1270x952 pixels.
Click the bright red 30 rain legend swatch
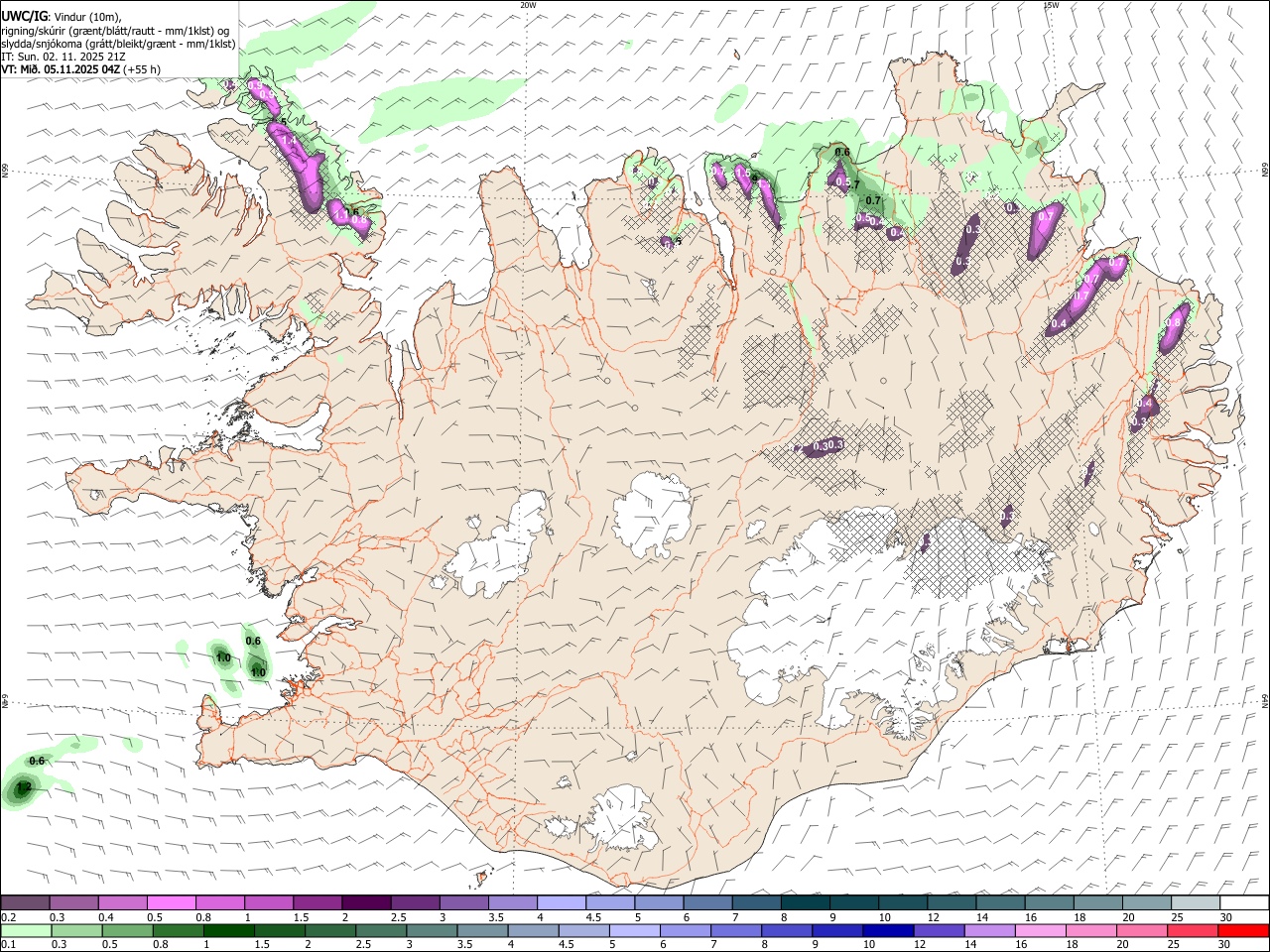[1243, 930]
